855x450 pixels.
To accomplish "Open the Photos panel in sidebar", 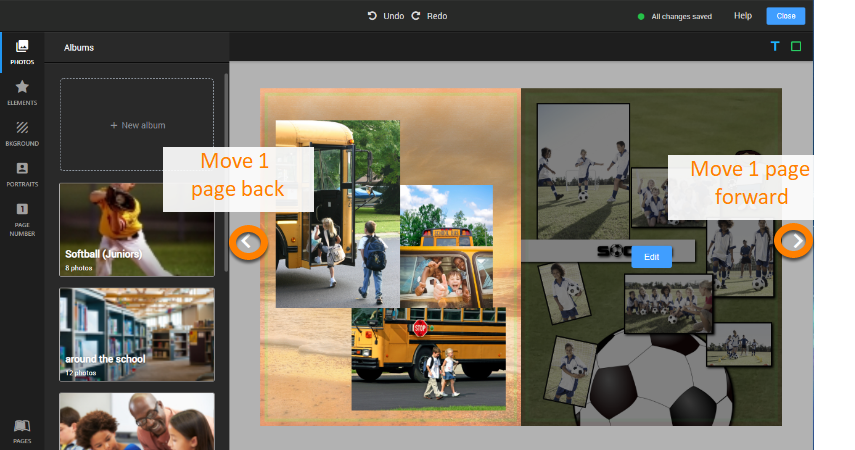I will coord(22,52).
